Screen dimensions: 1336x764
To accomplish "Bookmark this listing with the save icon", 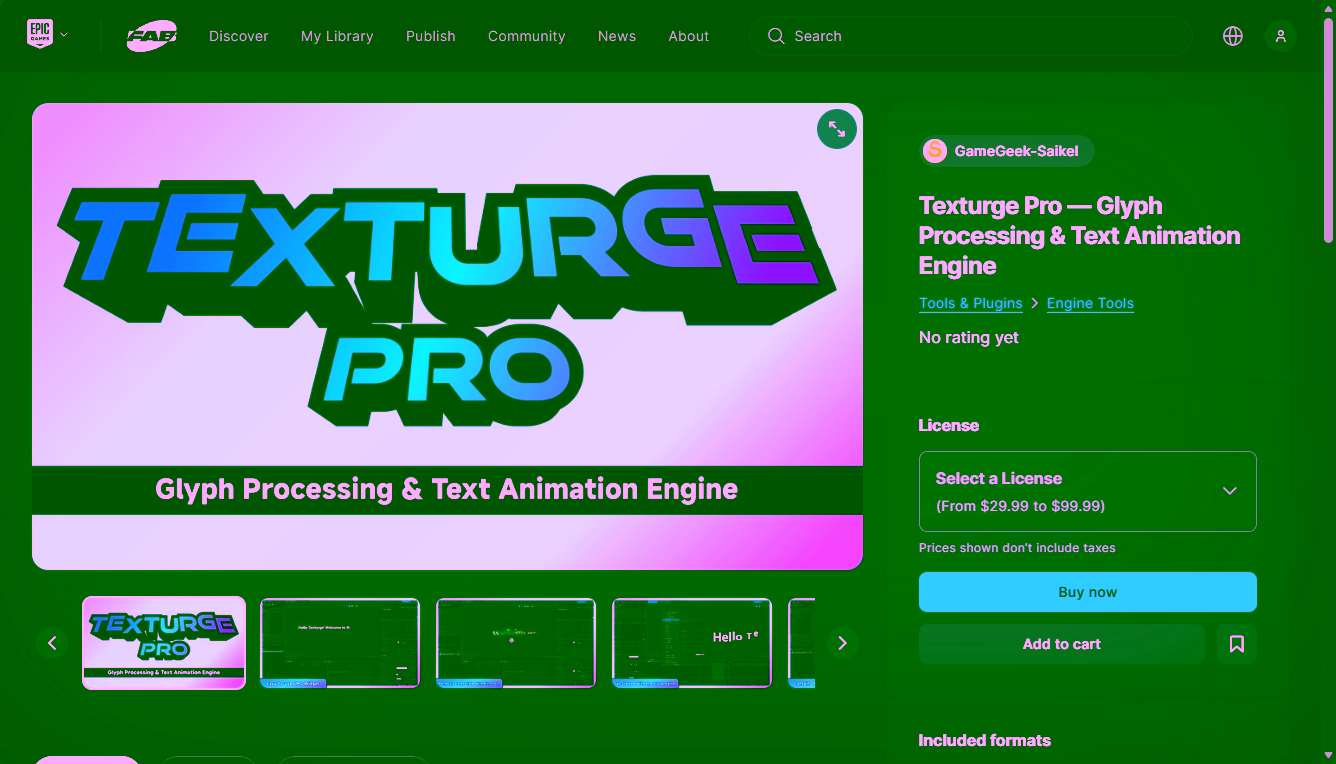I will pyautogui.click(x=1237, y=644).
